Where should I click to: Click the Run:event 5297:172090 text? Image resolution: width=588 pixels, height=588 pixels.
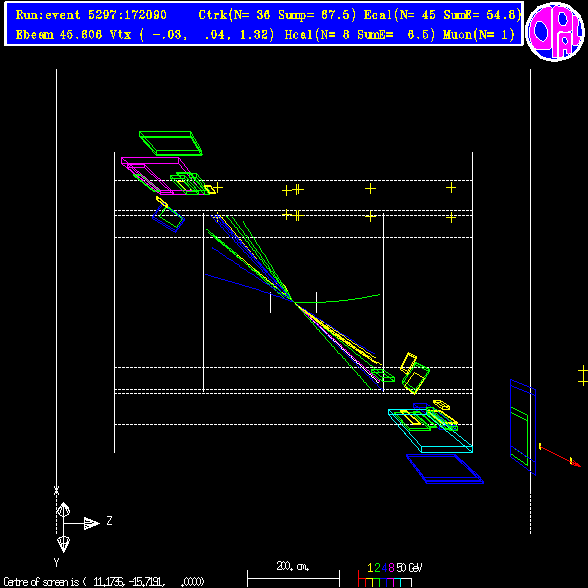click(91, 15)
